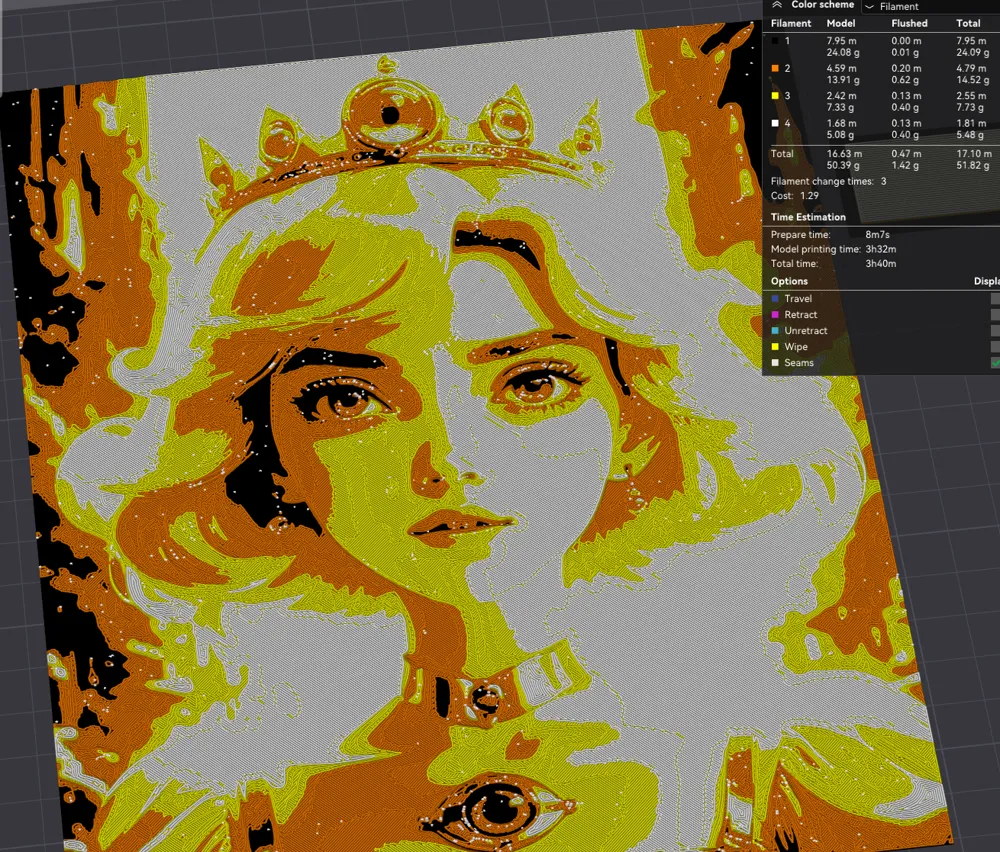
Task: Toggle the Retract display checkbox
Action: 995,314
